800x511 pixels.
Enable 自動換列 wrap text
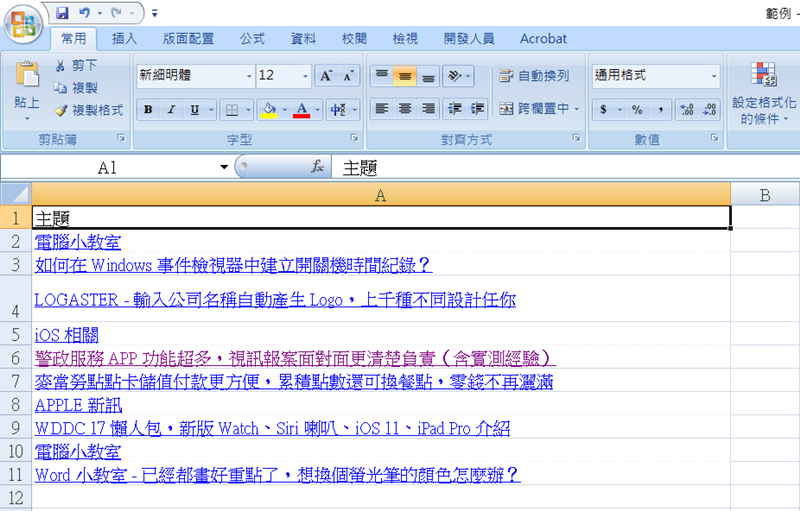pyautogui.click(x=534, y=76)
